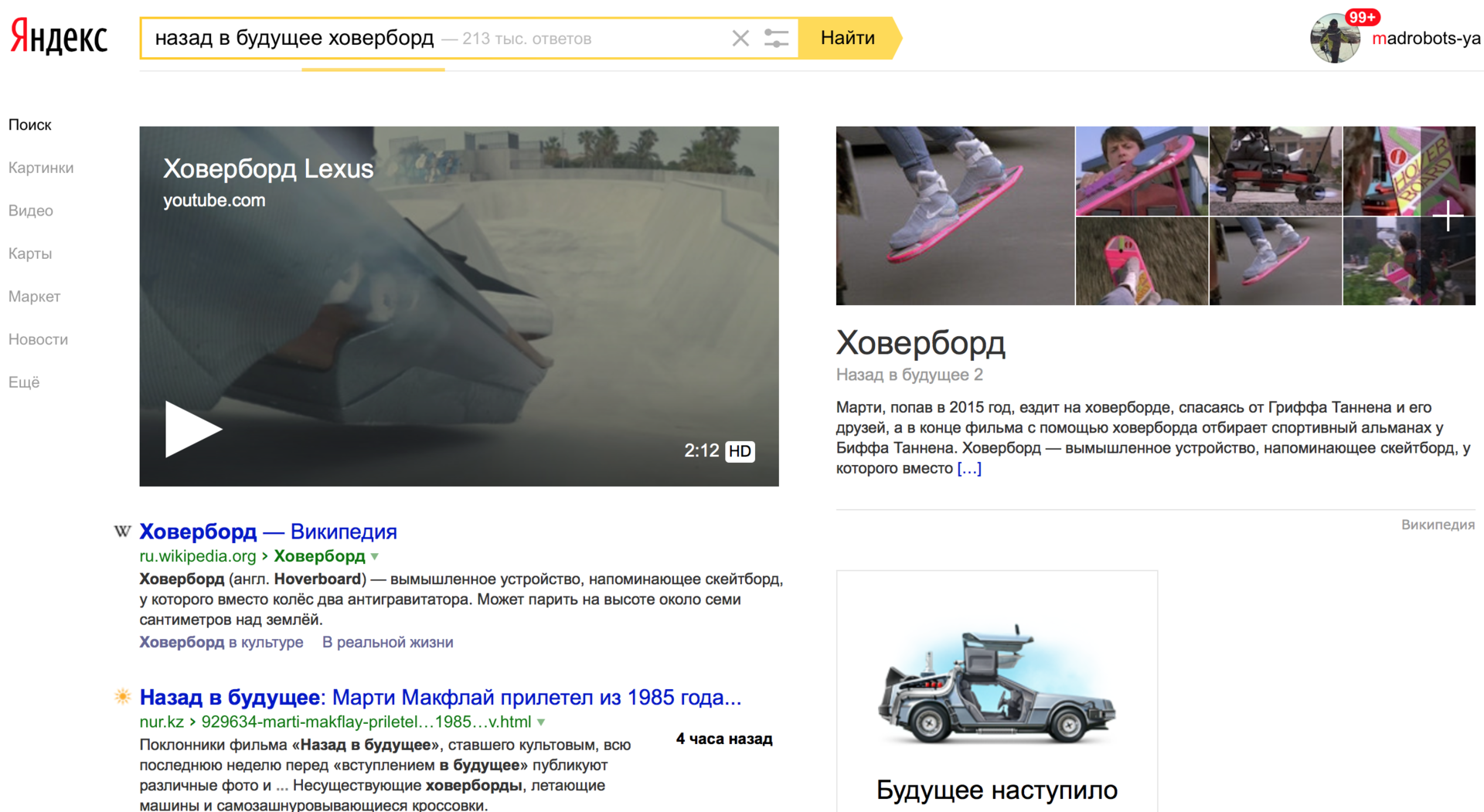Open Назад в будущее Марти Макфлай result
Image resolution: width=1484 pixels, height=812 pixels.
point(441,698)
